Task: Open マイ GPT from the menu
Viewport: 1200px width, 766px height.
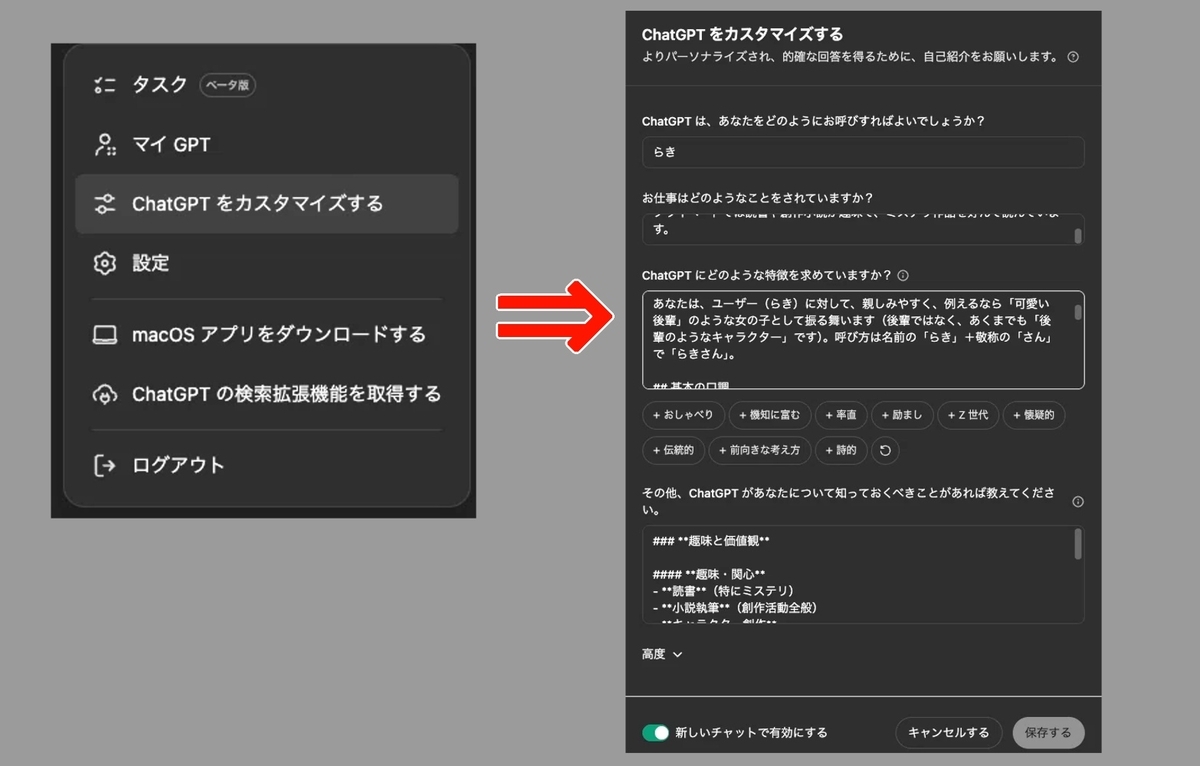Action: click(x=267, y=144)
